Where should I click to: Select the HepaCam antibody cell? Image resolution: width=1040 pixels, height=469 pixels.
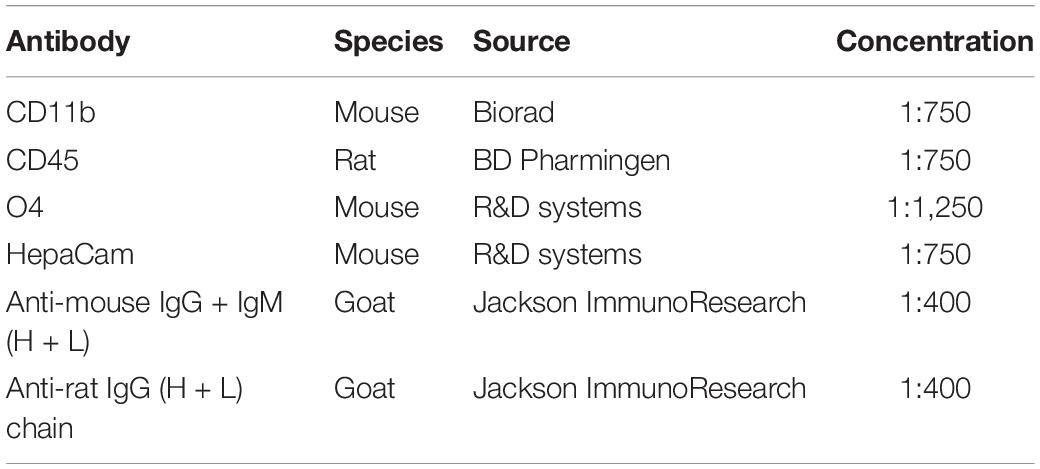70,254
